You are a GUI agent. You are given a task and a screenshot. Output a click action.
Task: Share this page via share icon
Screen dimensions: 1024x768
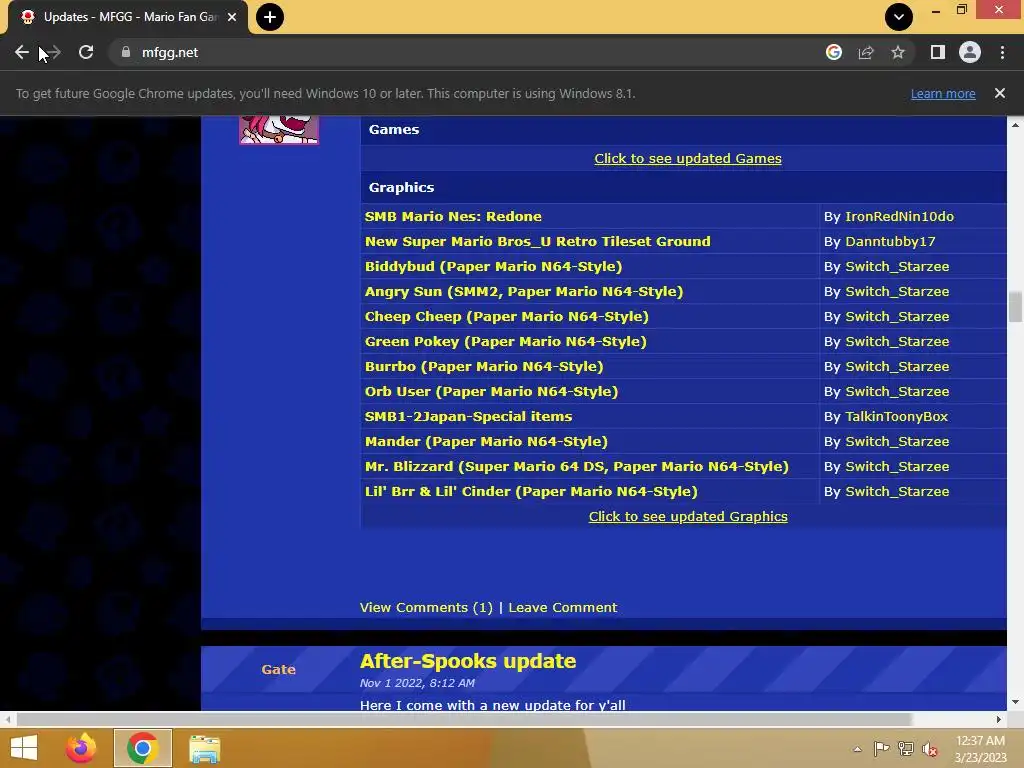pos(866,52)
